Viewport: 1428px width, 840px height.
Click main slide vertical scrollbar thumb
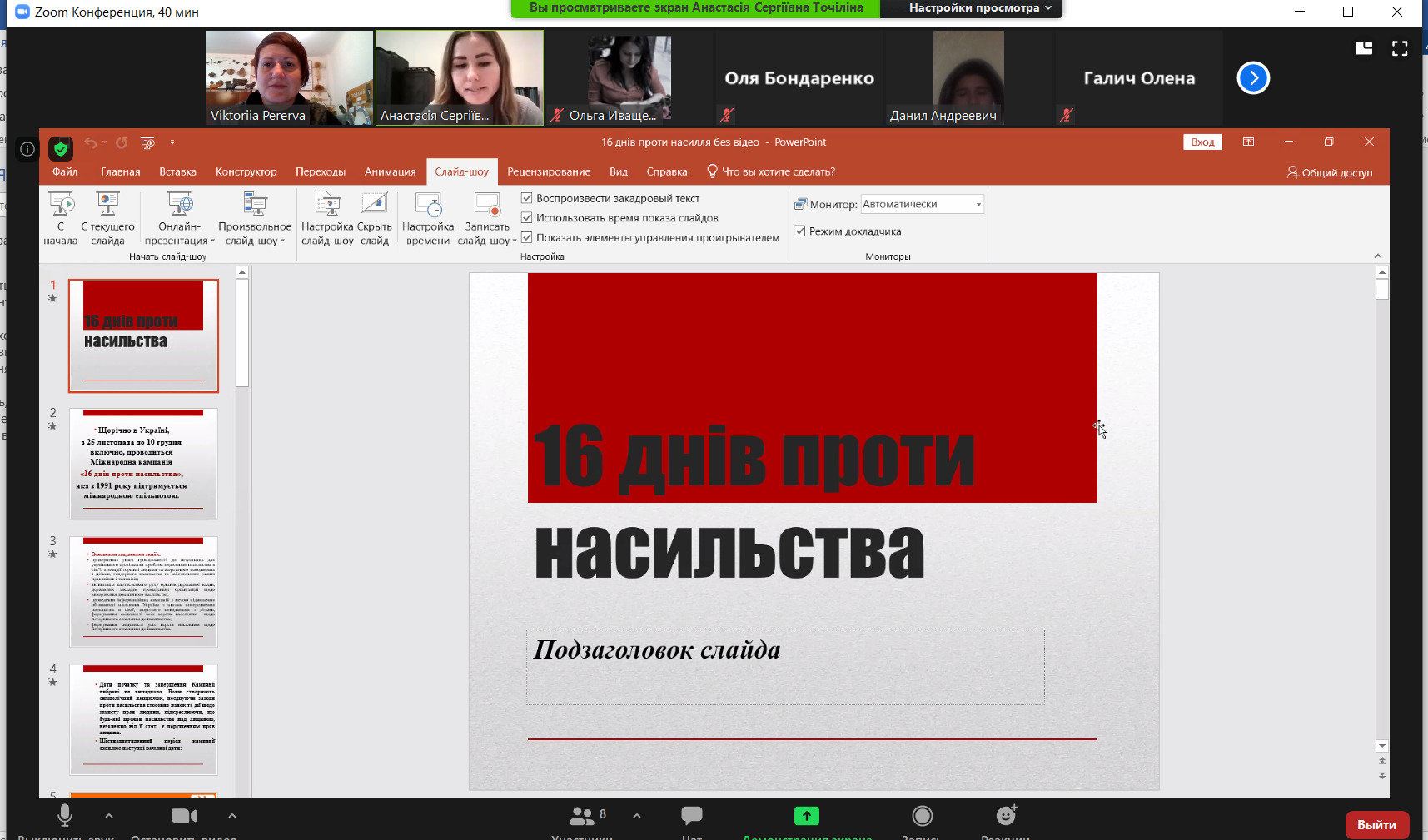[1382, 290]
